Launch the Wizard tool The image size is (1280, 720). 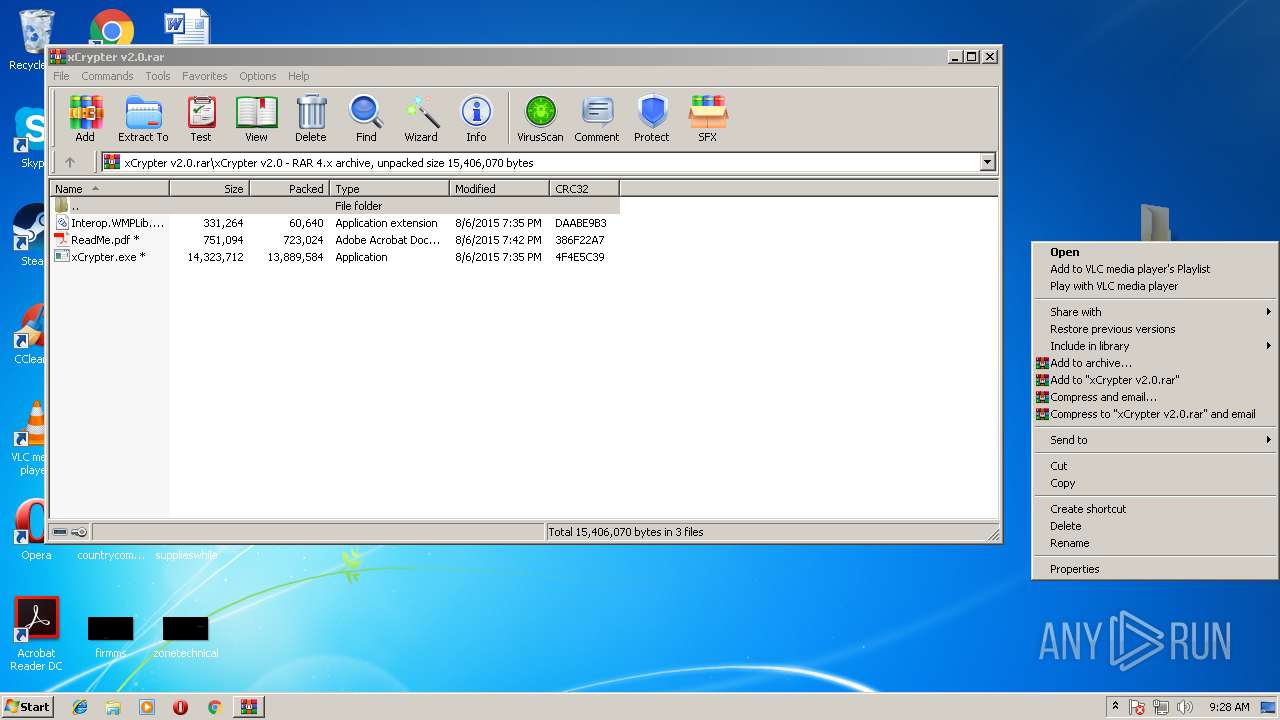tap(421, 119)
